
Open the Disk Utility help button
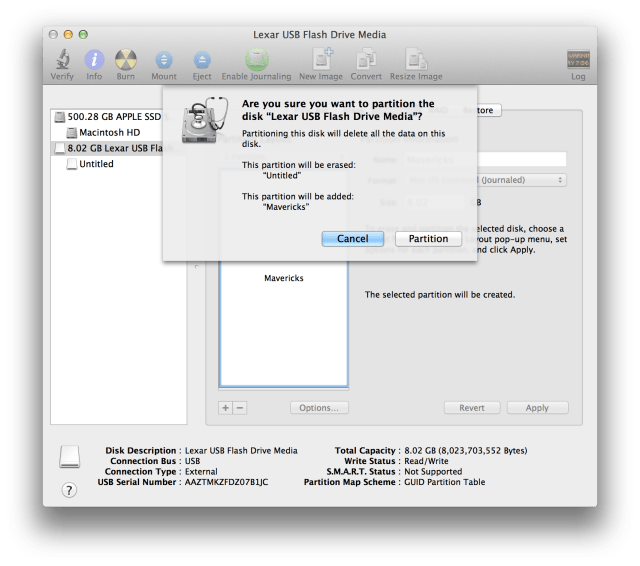coord(69,490)
